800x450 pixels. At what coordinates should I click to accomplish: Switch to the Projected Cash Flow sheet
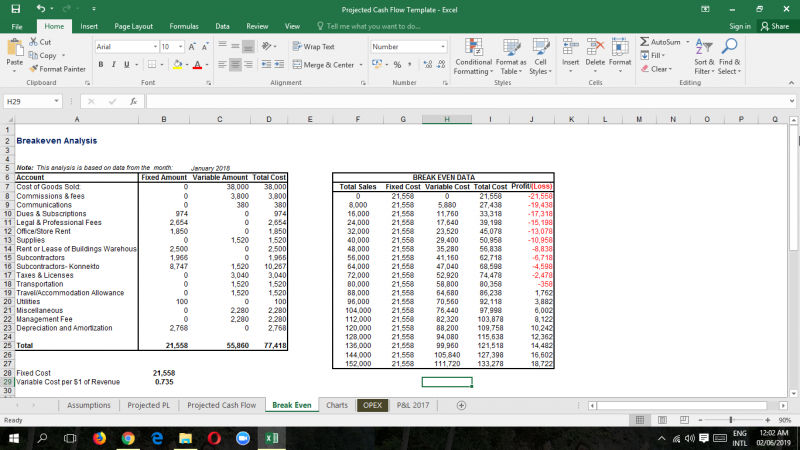[x=221, y=405]
